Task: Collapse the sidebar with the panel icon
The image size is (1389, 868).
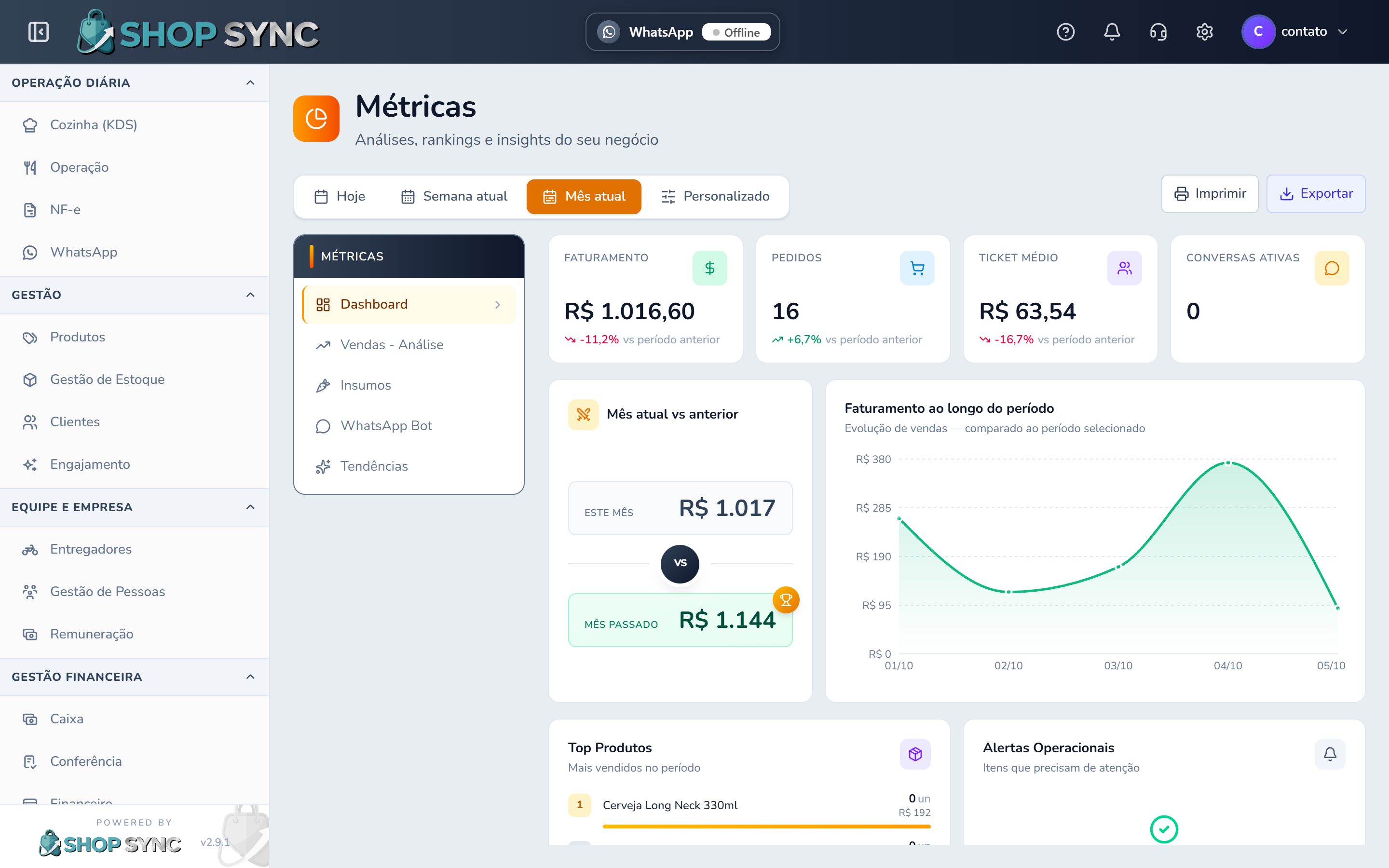Action: 39,31
